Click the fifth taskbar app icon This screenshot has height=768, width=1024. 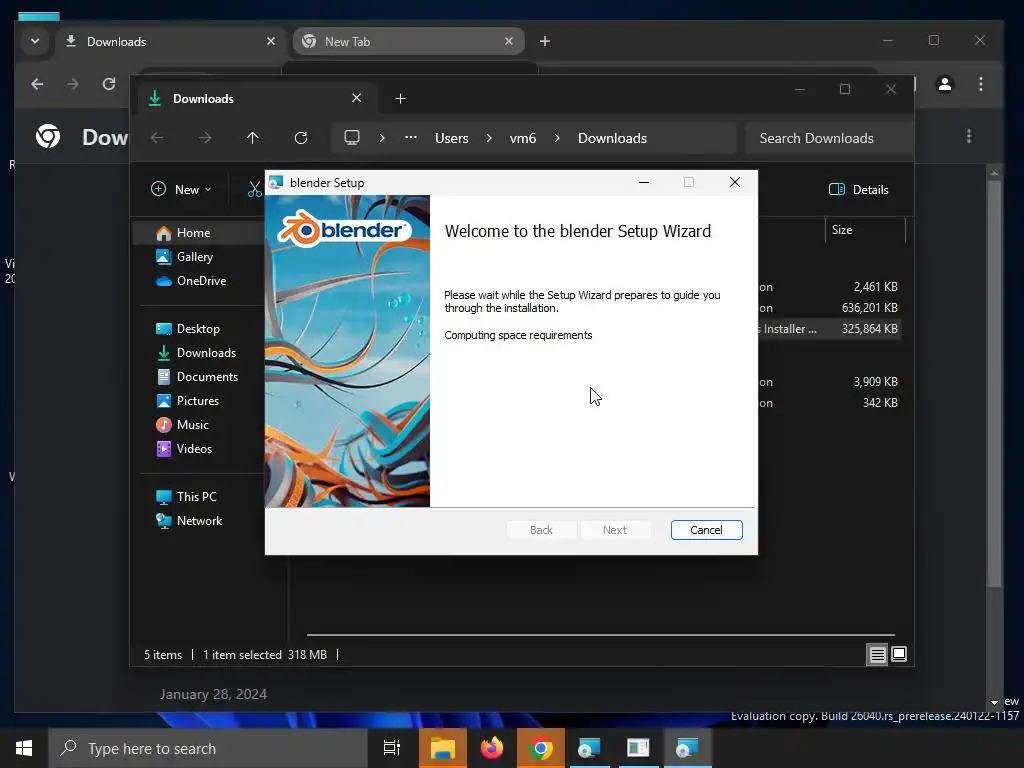click(x=638, y=748)
